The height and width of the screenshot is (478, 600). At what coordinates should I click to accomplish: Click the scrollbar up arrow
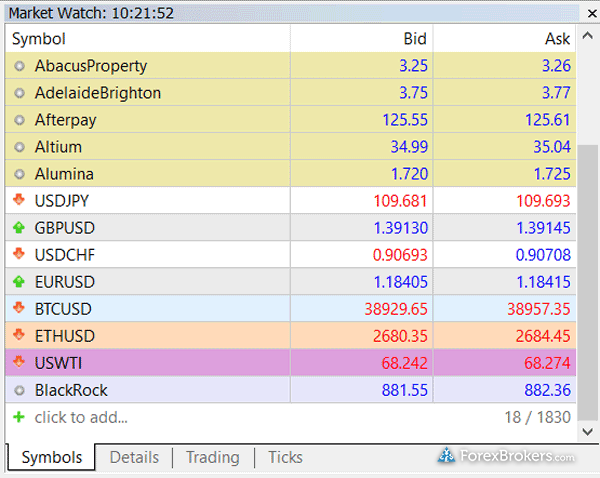pos(587,36)
